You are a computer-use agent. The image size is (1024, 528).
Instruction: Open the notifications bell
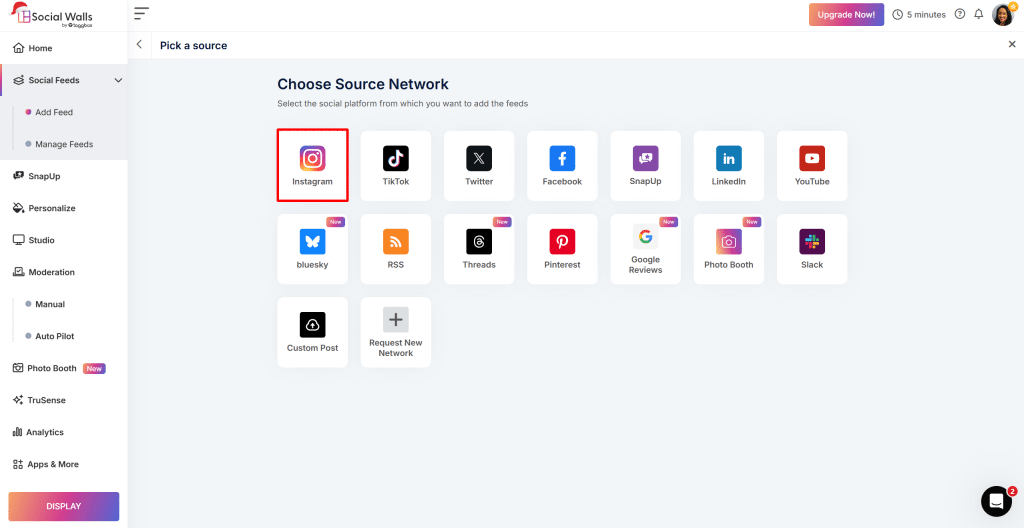[x=978, y=14]
